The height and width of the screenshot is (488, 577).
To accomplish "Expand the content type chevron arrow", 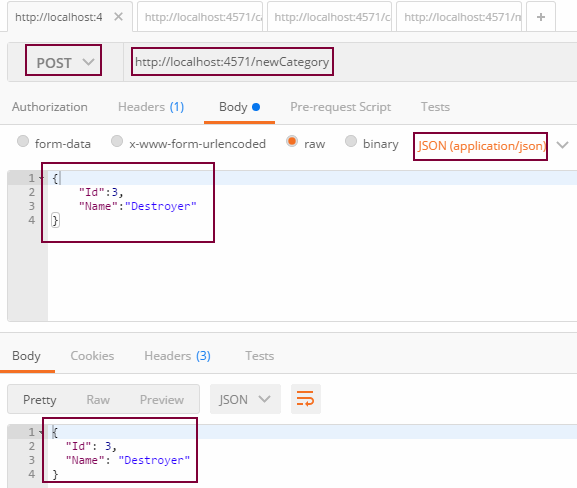I will tap(562, 145).
